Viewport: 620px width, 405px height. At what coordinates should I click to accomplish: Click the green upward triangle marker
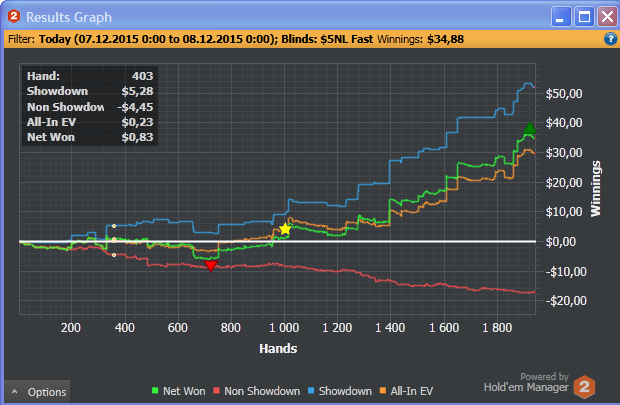[x=529, y=128]
